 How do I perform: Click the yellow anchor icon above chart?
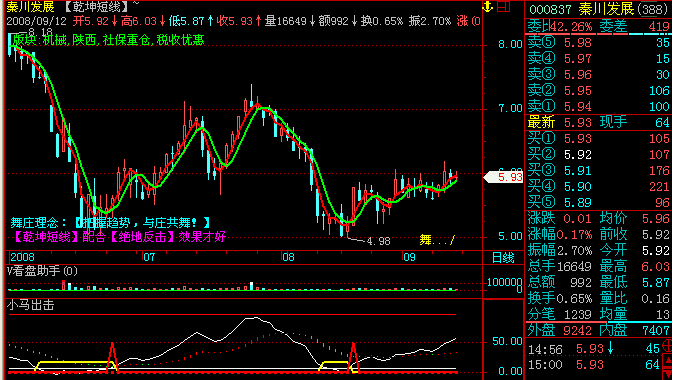[x=487, y=7]
